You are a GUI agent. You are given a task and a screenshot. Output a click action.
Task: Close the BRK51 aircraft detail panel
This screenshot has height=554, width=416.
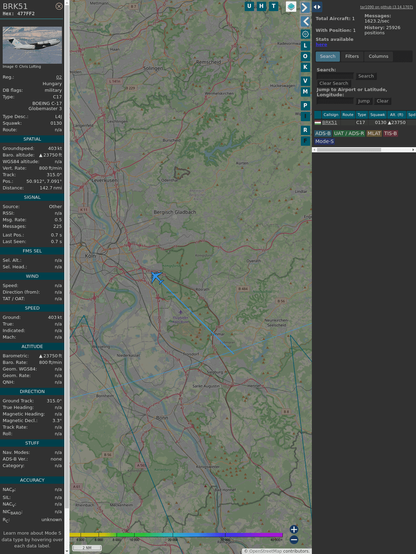[x=59, y=6]
